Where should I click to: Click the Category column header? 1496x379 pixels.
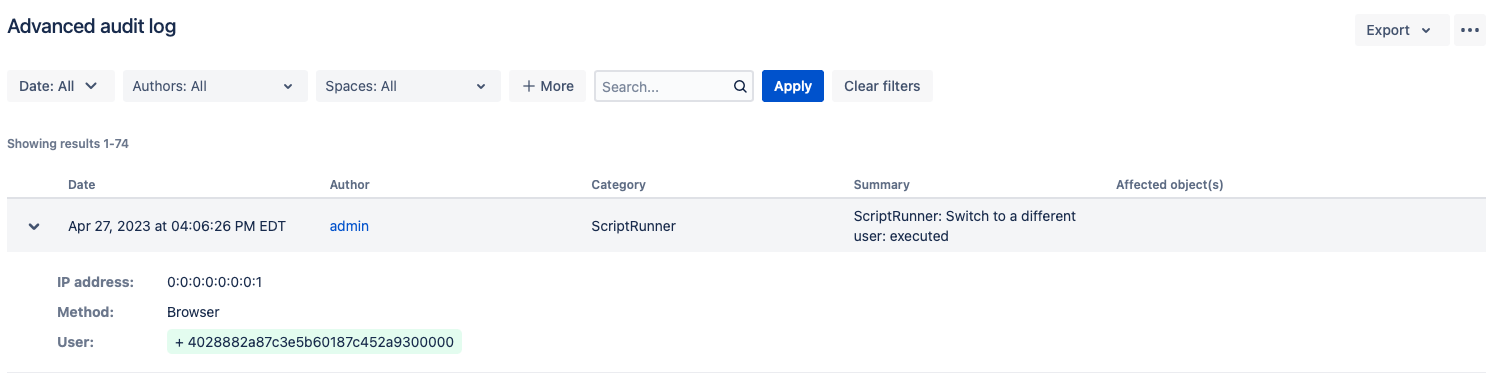tap(619, 185)
